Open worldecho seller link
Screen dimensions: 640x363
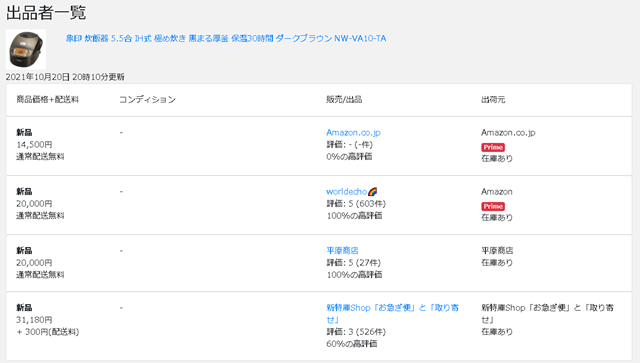(x=347, y=192)
